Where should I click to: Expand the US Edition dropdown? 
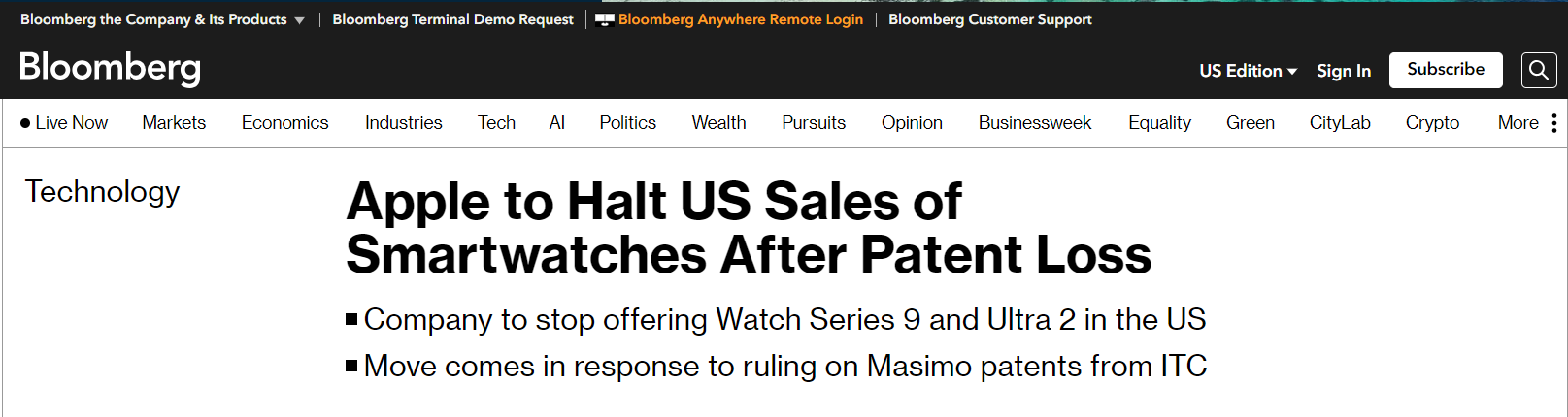pos(1248,71)
